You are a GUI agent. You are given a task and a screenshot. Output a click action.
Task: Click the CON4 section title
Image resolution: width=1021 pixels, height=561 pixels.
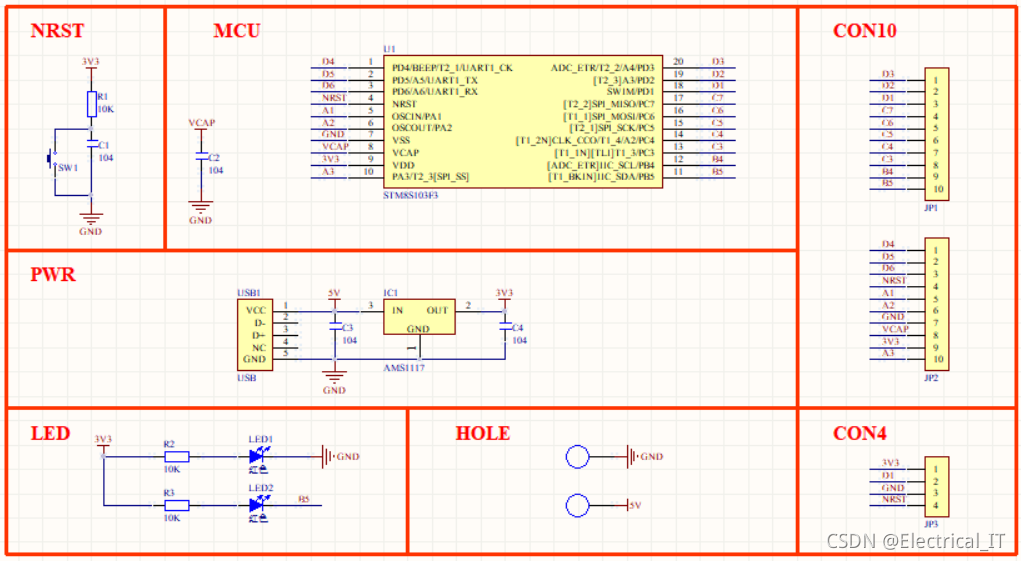click(860, 433)
